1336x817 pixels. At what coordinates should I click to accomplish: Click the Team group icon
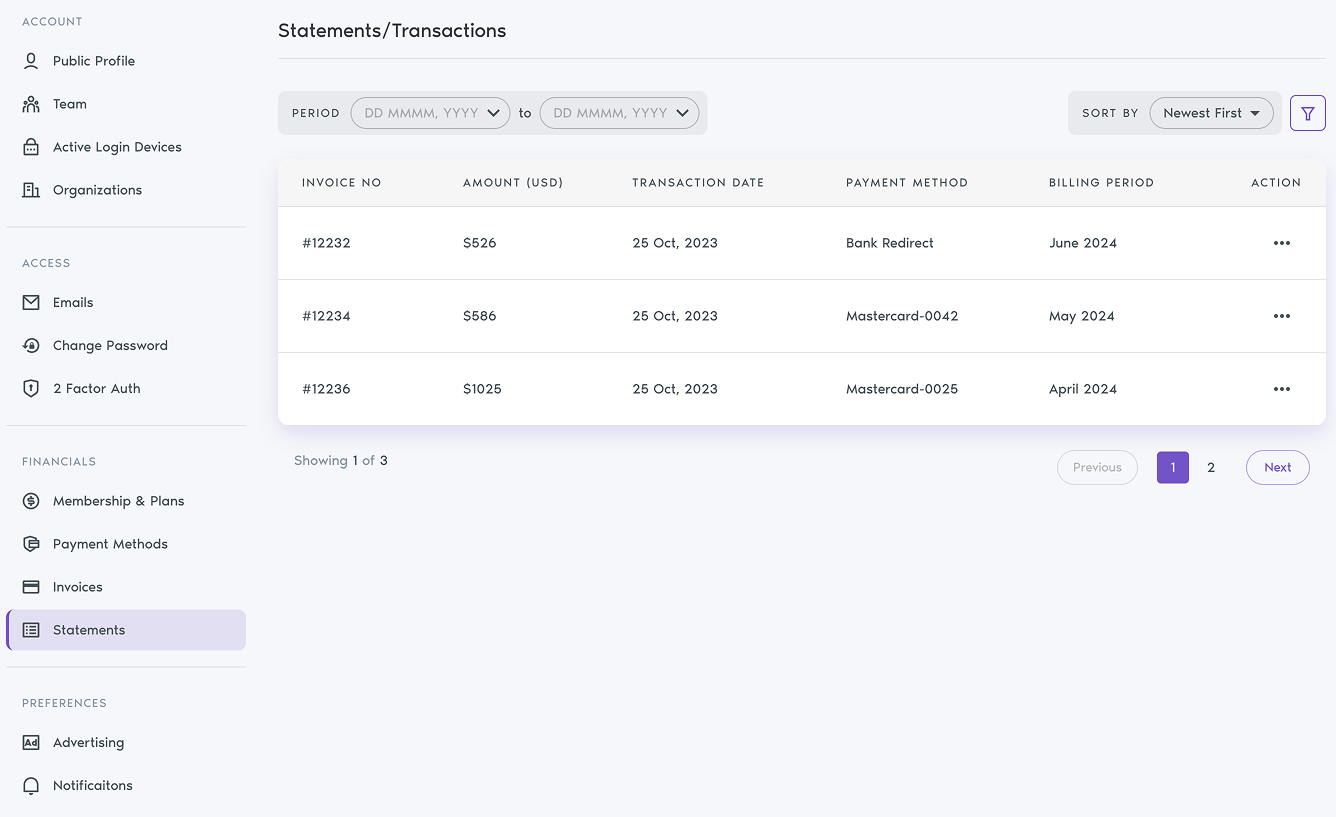coord(31,104)
